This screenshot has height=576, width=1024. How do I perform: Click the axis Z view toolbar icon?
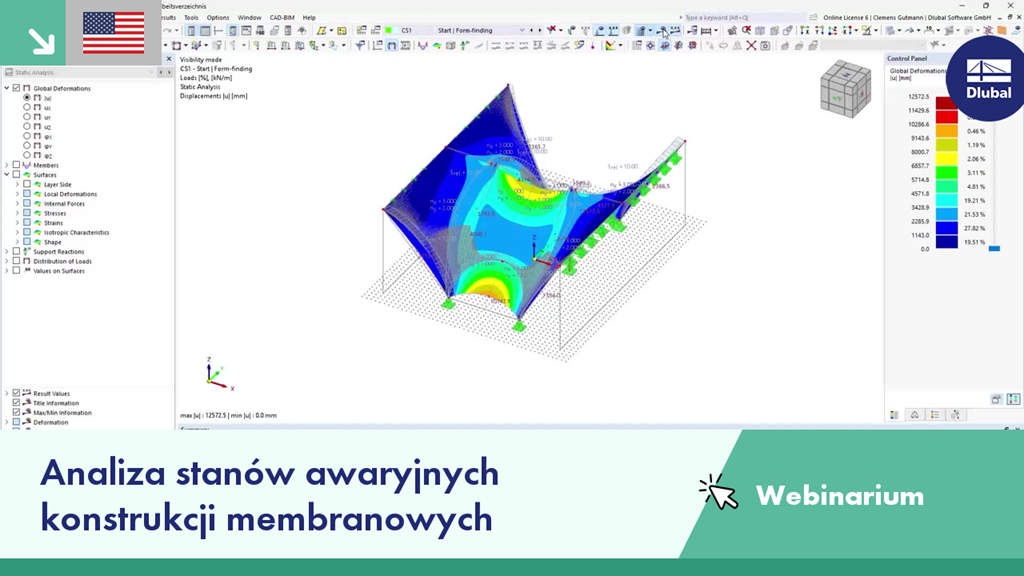tap(833, 30)
